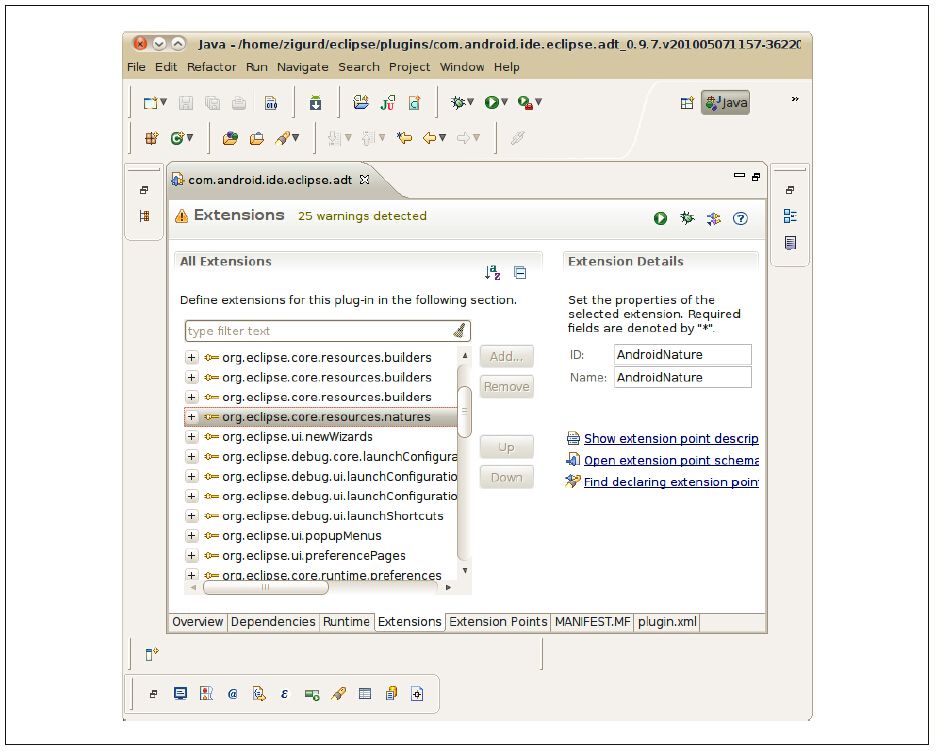Click the Open Perspective icon beside Java
Viewport: 936px width, 751px height.
coord(687,103)
